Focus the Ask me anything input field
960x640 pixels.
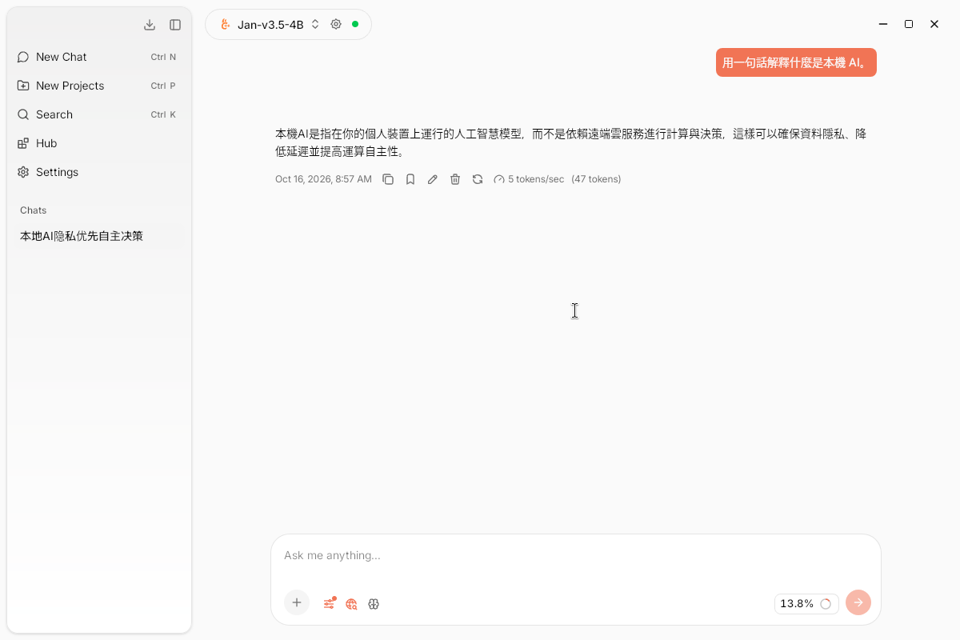coord(576,555)
